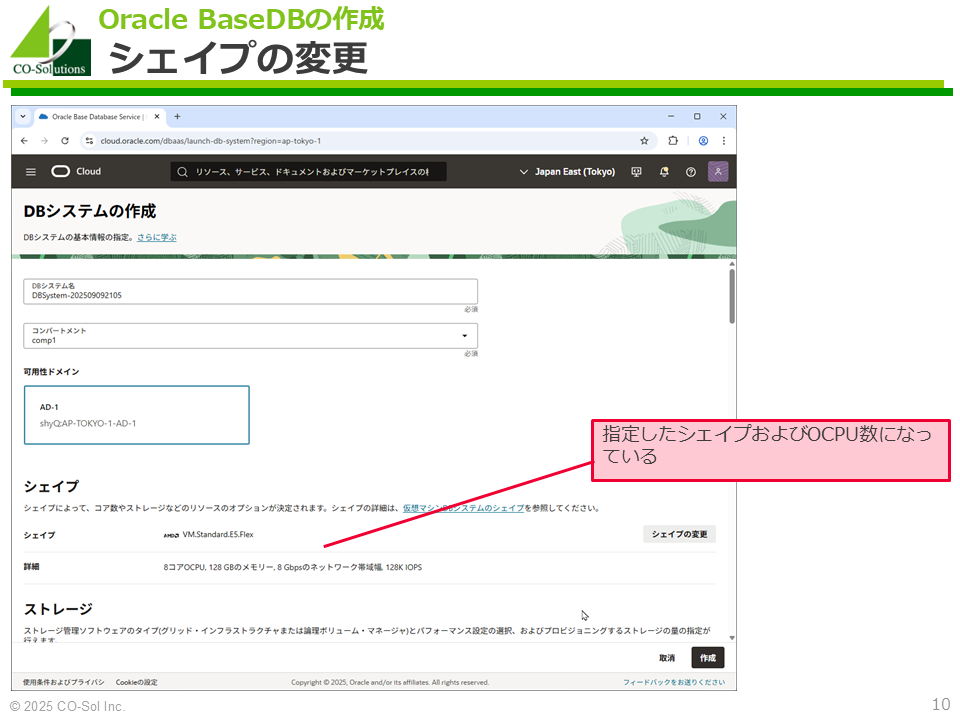This screenshot has height=720, width=960.
Task: Go back with the browser back arrow
Action: point(24,141)
